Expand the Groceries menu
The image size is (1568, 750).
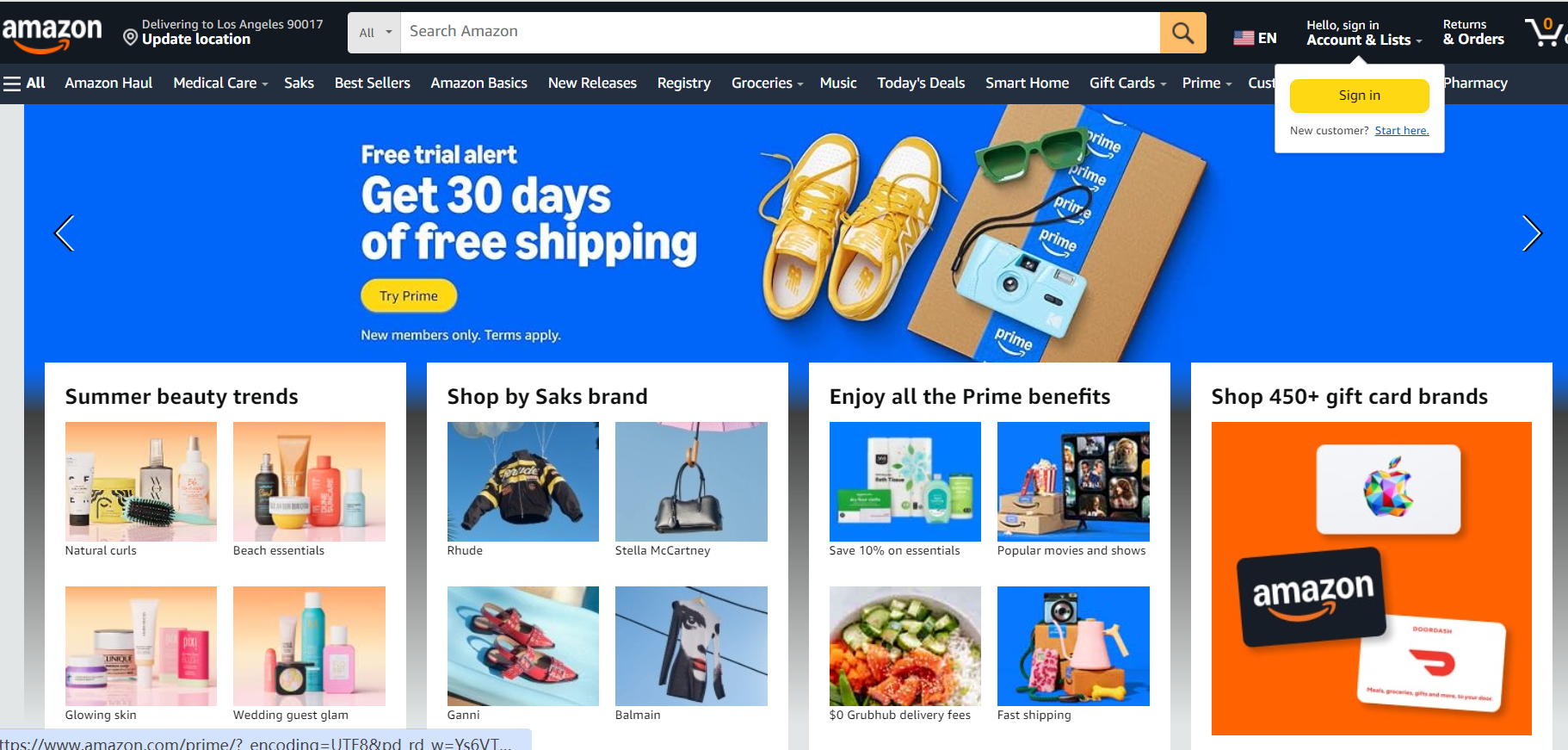click(x=767, y=84)
